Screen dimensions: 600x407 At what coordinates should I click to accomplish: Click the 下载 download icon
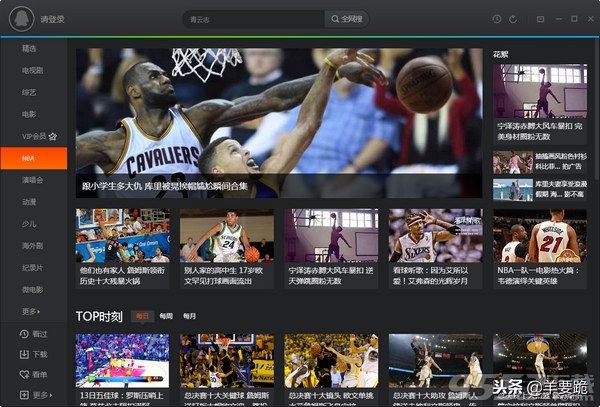(24, 354)
